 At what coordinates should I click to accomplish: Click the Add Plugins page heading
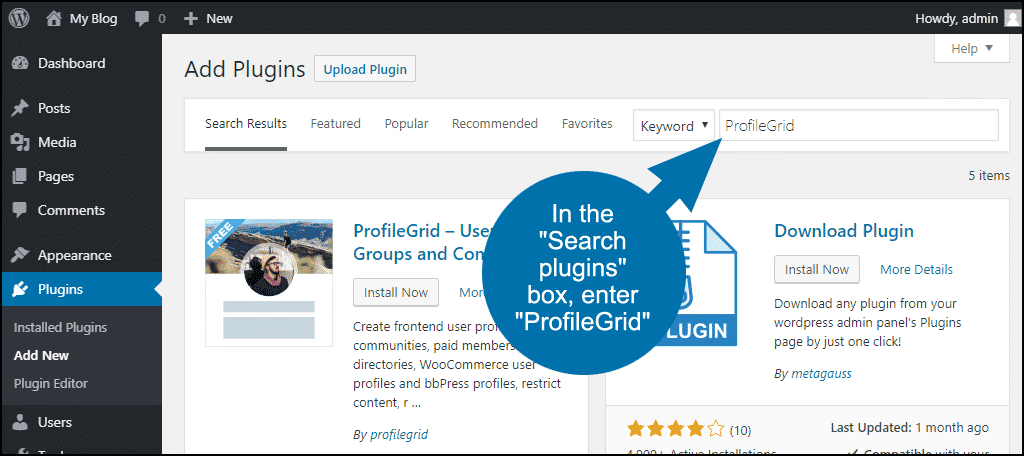pos(245,69)
